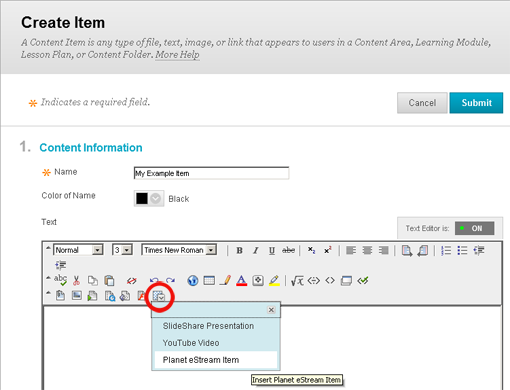Click the green double-check validate icon
Image resolution: width=510 pixels, height=390 pixels.
363,281
